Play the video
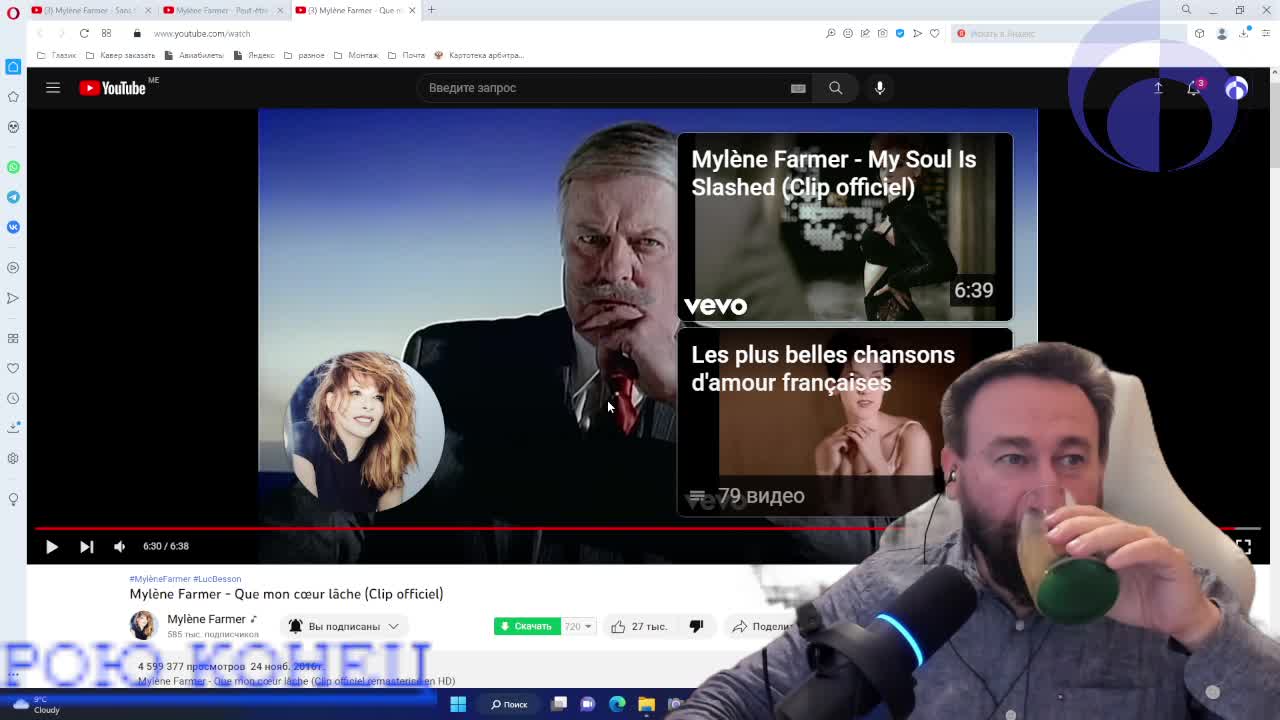 (52, 546)
